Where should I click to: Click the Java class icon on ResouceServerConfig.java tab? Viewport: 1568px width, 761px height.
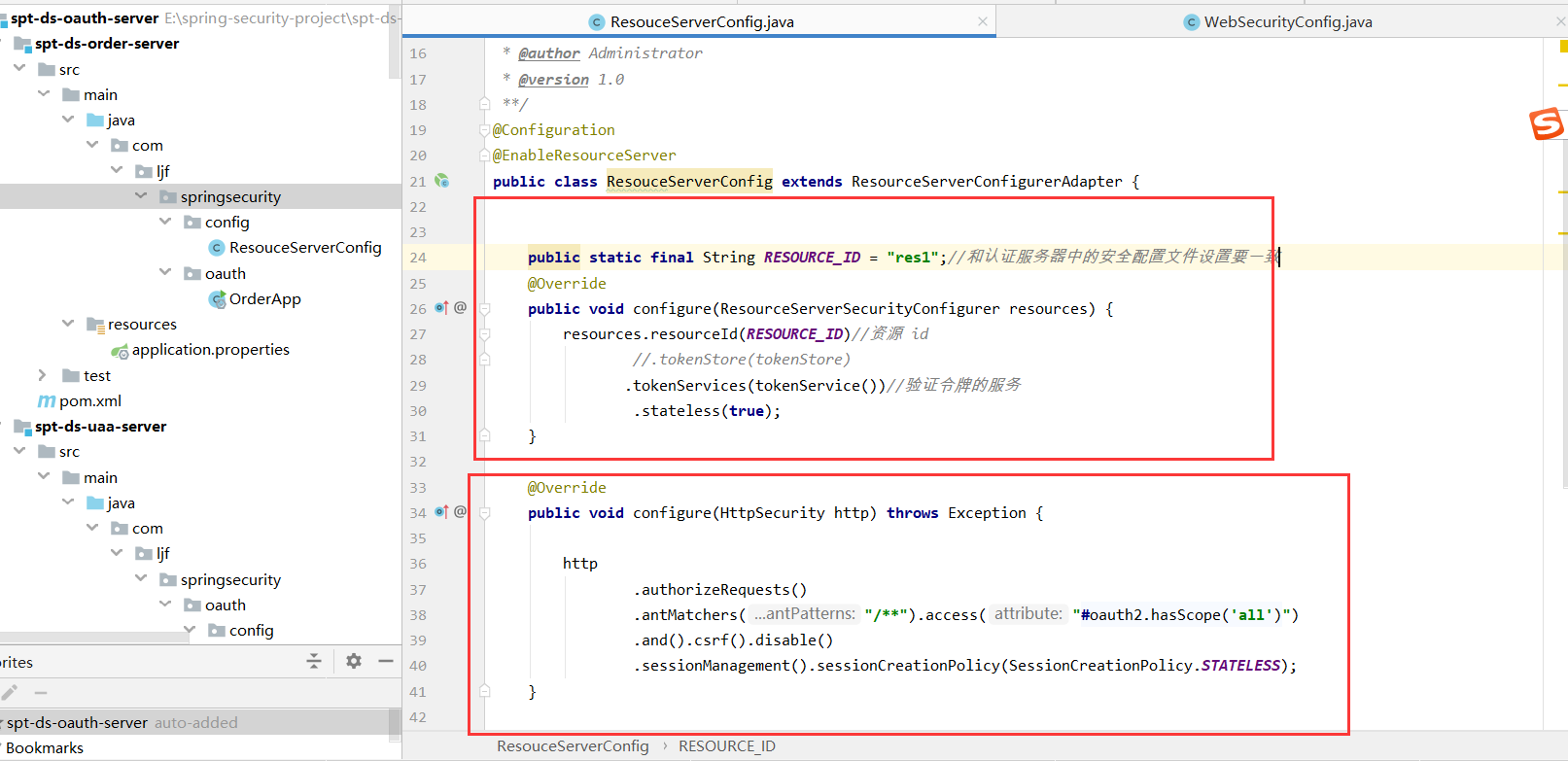597,22
